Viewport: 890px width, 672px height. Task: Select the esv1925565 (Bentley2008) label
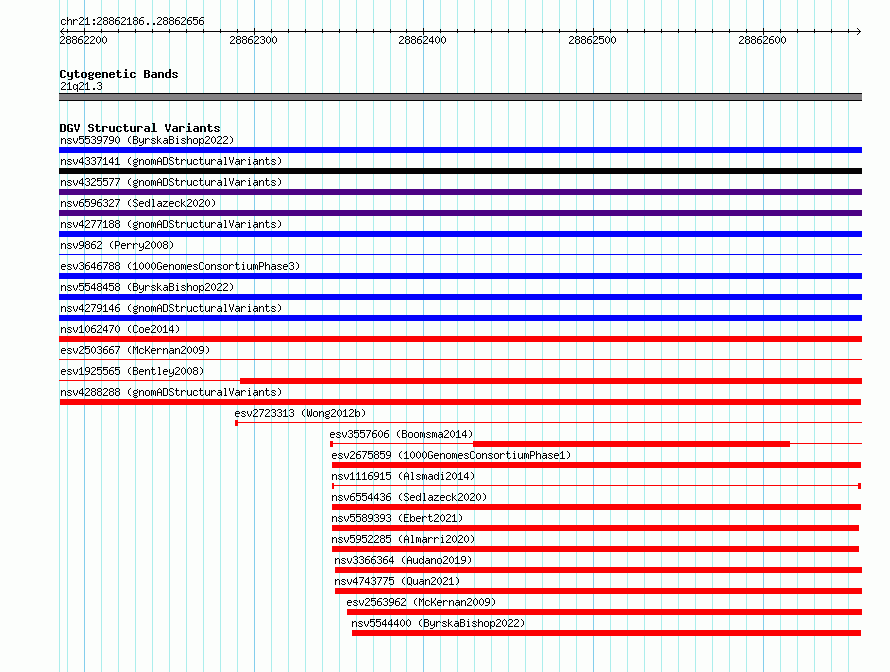pos(132,371)
